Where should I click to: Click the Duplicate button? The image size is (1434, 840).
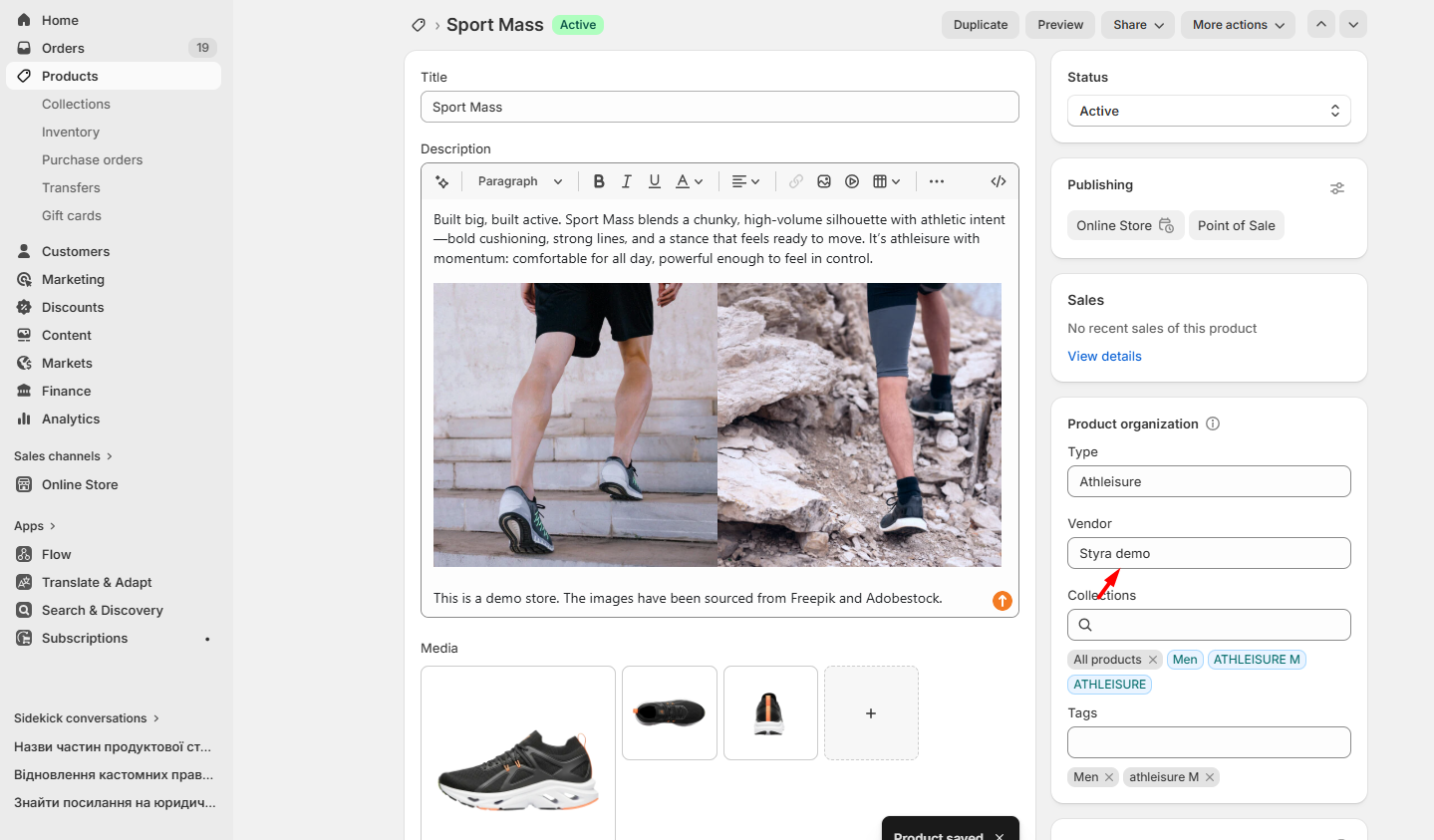tap(981, 25)
